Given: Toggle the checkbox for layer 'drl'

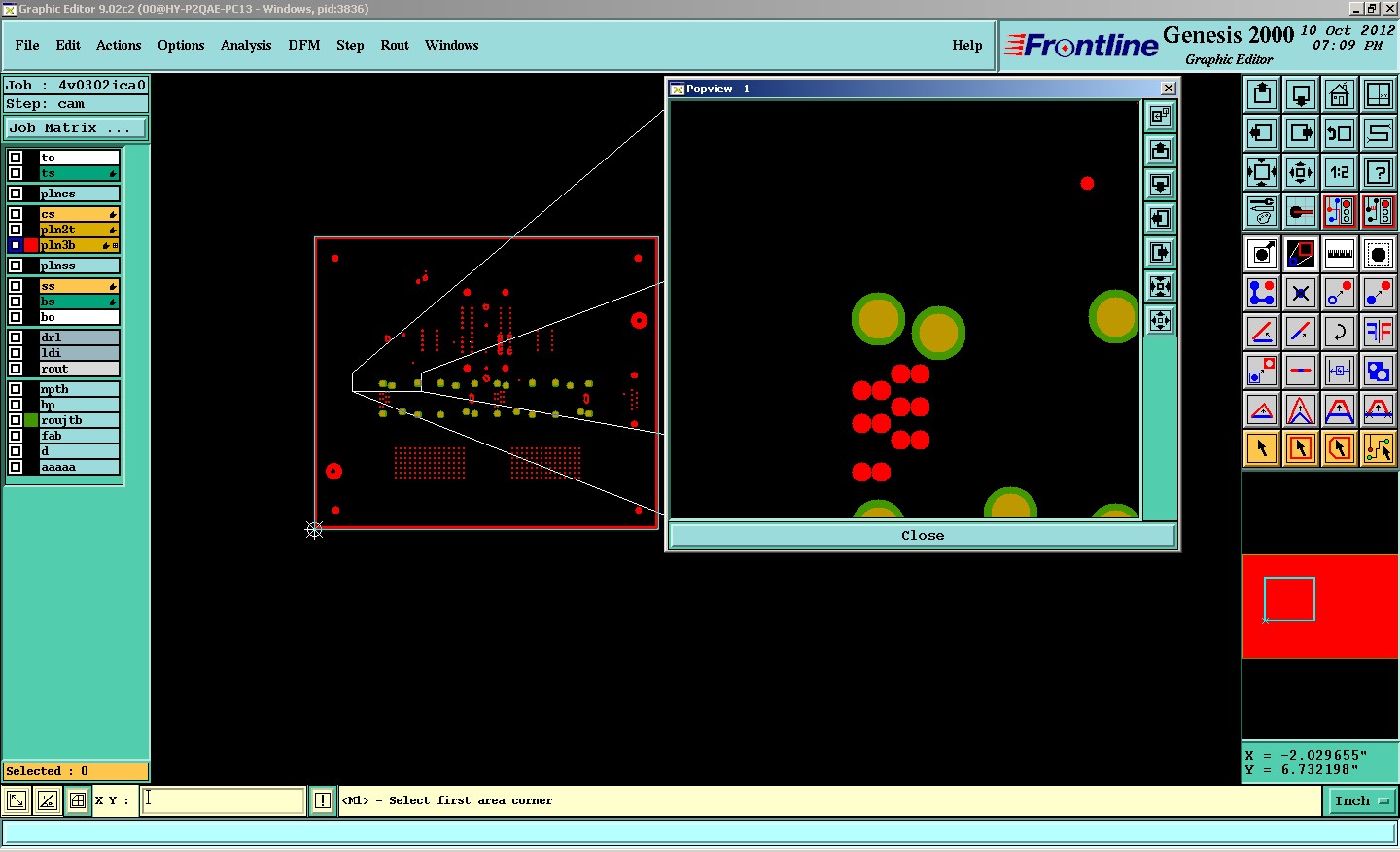Looking at the screenshot, I should pos(16,337).
